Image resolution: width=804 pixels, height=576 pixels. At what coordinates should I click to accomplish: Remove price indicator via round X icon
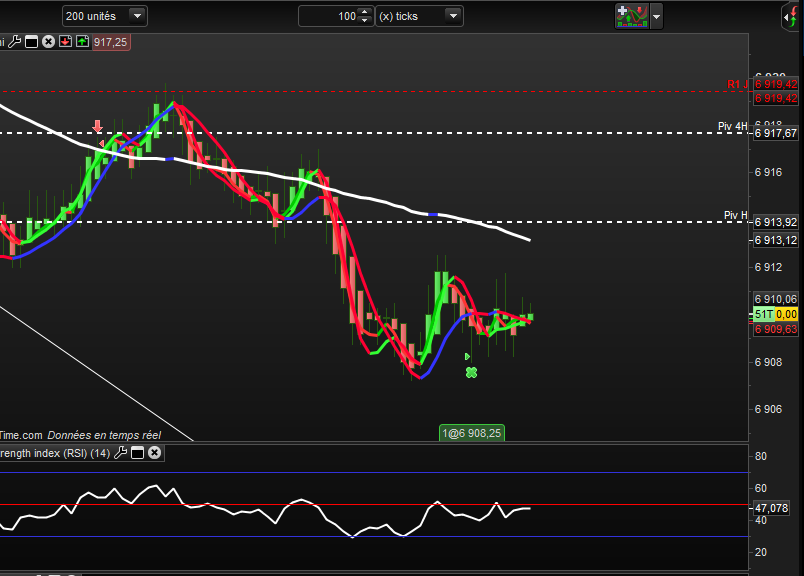click(48, 42)
